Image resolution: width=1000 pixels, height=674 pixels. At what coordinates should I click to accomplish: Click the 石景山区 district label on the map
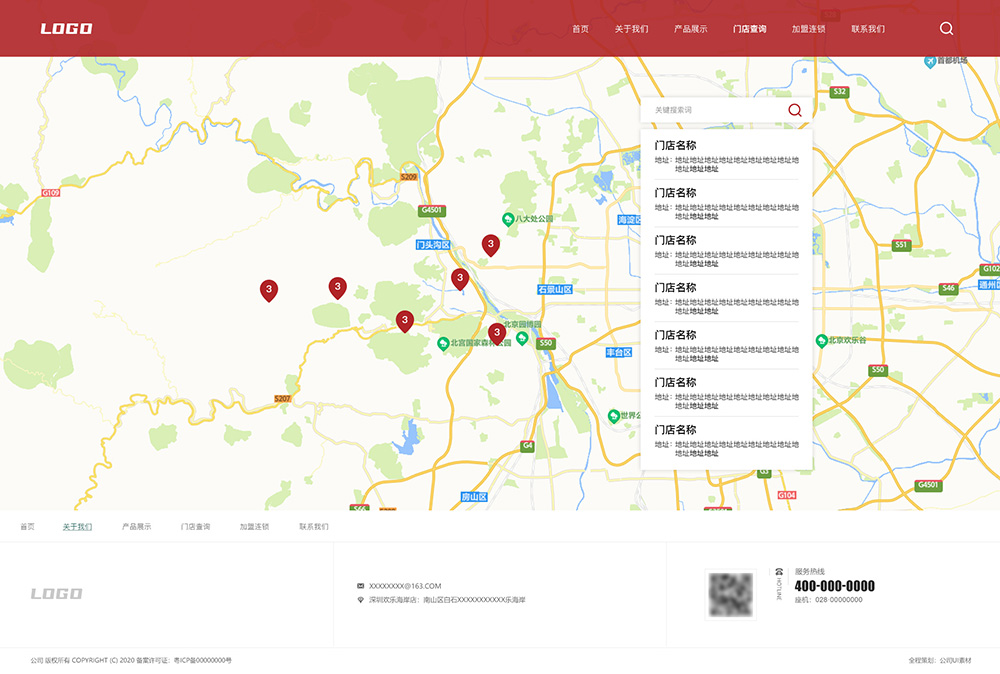pyautogui.click(x=555, y=289)
